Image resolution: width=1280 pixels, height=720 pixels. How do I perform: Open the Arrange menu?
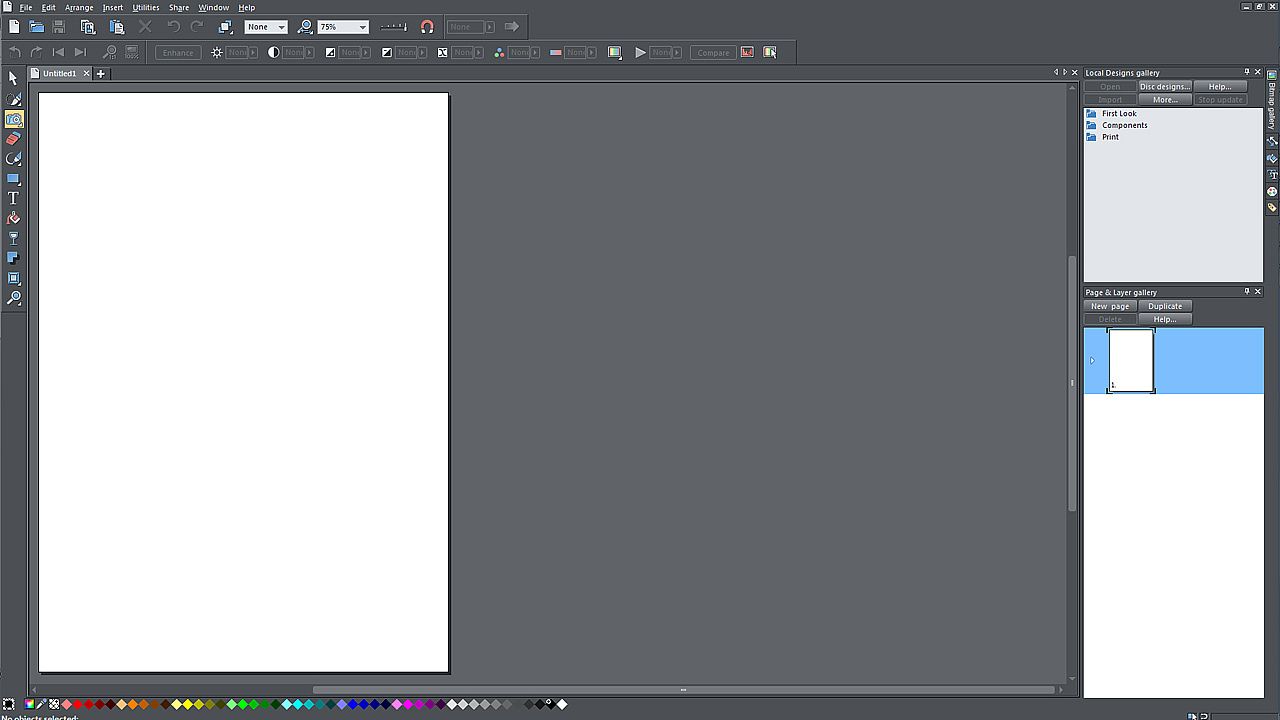79,7
